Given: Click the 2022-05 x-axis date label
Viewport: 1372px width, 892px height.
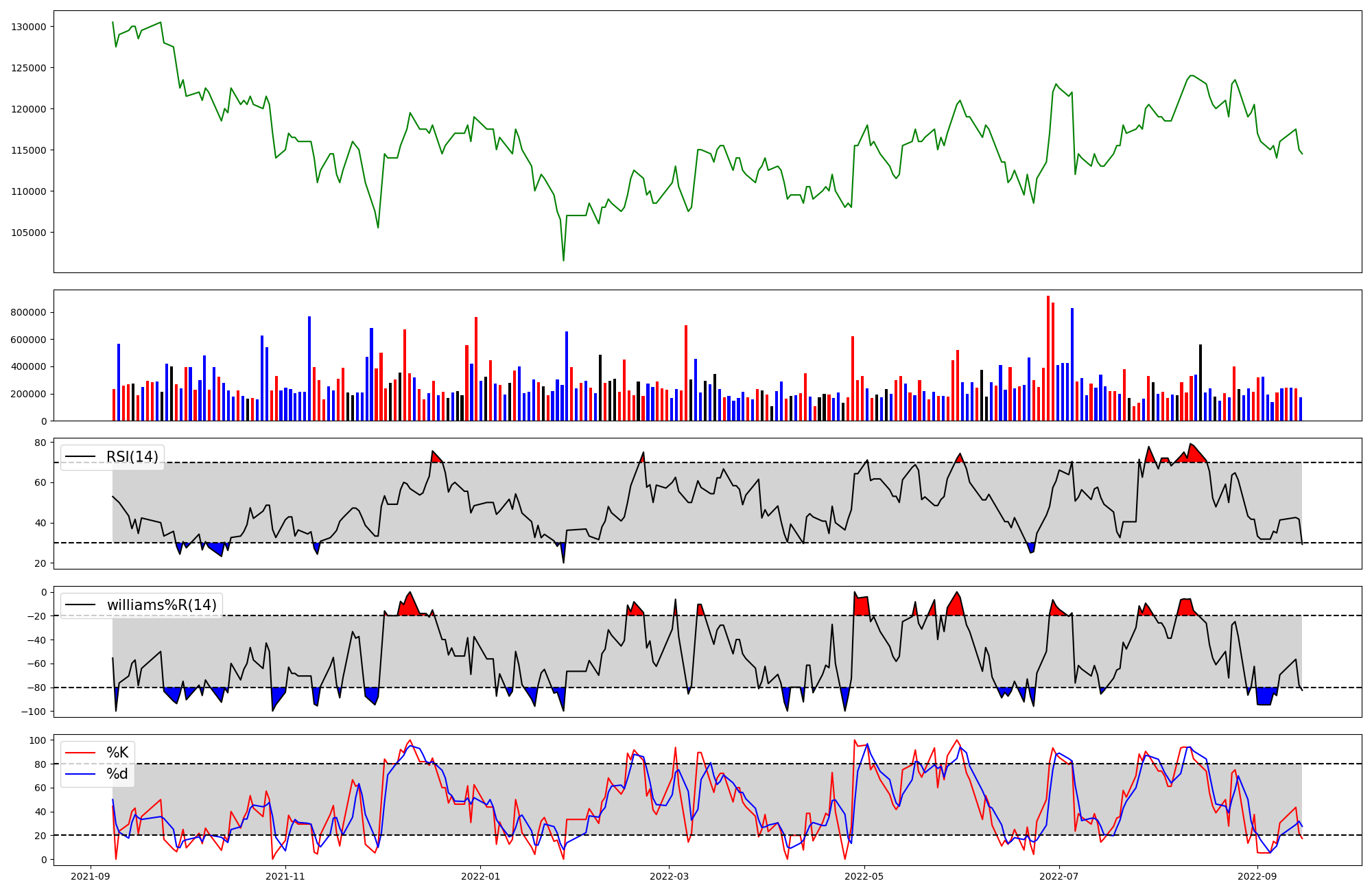Looking at the screenshot, I should pos(864,876).
